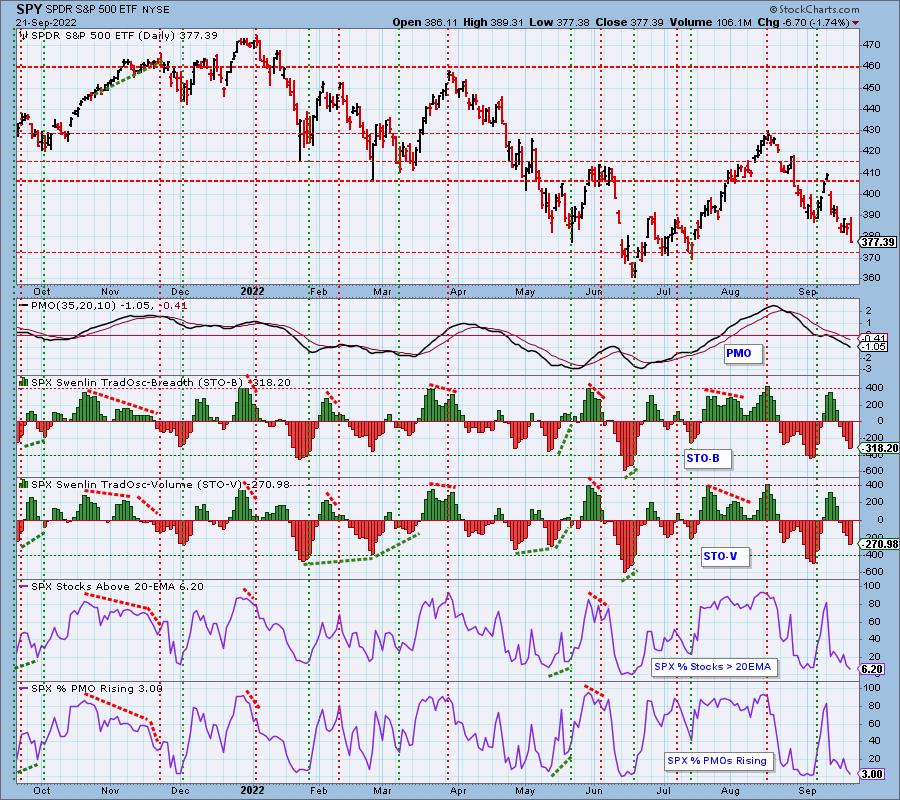This screenshot has height=800, width=900.
Task: Click the Jun label on the bottom axis
Action: click(594, 790)
